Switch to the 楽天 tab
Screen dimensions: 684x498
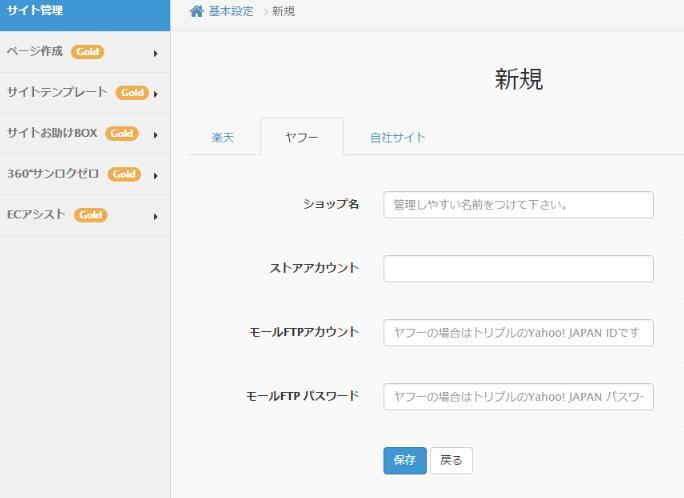tap(223, 137)
